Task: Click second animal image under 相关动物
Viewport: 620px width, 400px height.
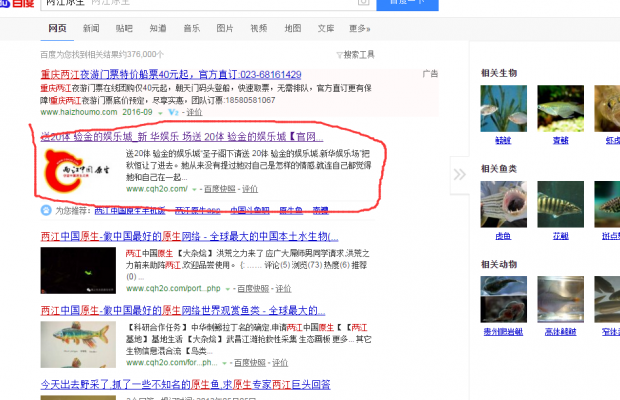Action: (x=561, y=299)
